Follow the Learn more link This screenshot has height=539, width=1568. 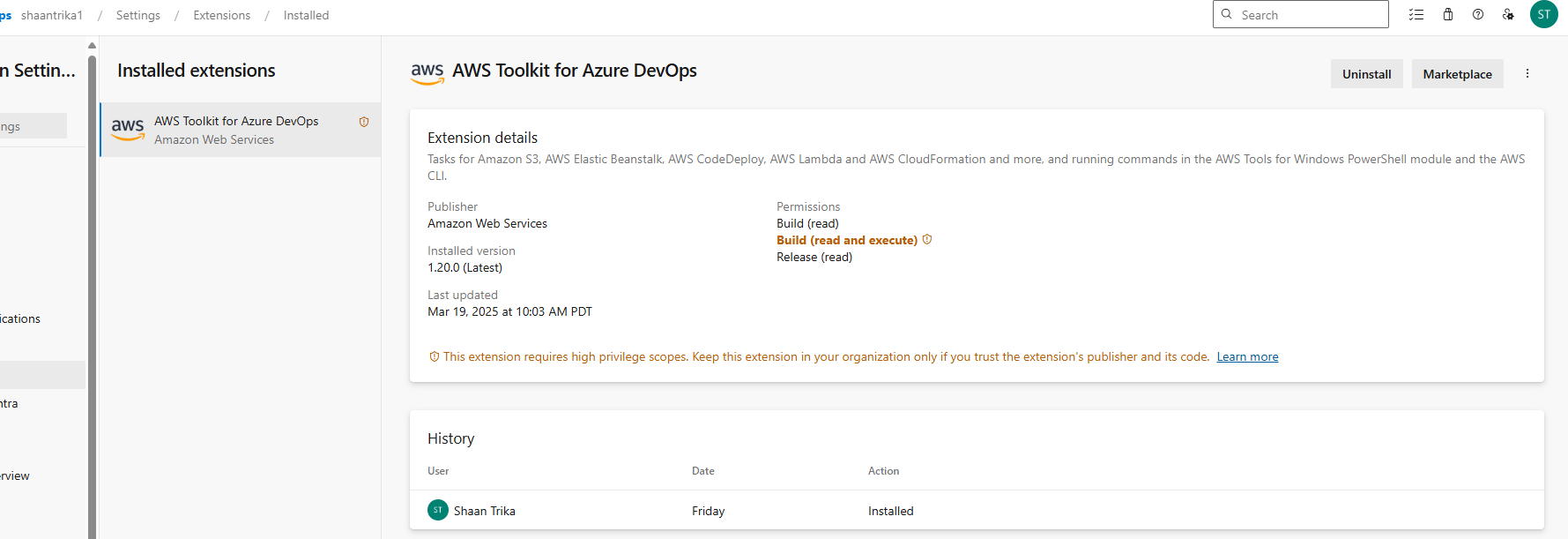pyautogui.click(x=1247, y=356)
